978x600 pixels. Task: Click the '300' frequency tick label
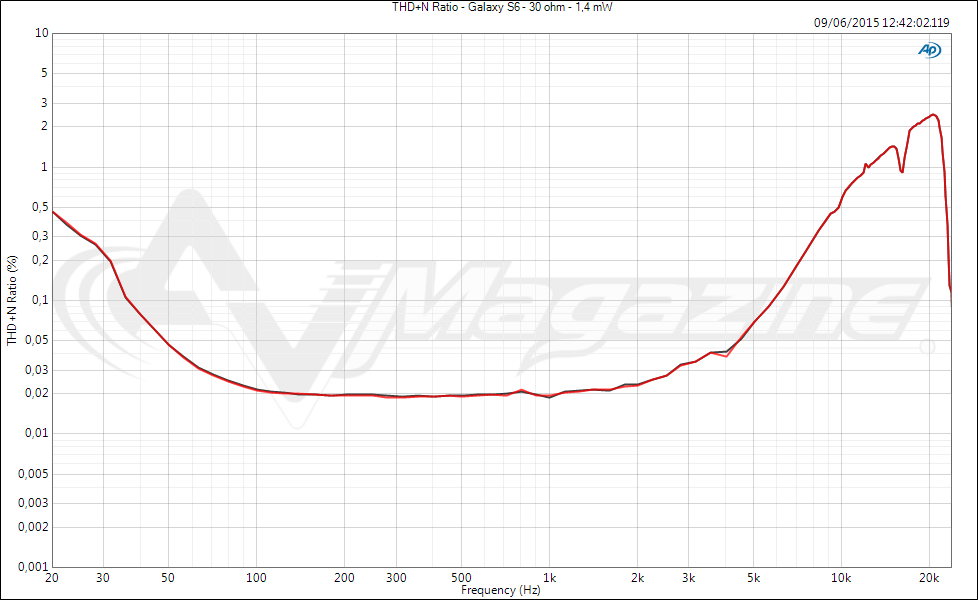point(396,578)
